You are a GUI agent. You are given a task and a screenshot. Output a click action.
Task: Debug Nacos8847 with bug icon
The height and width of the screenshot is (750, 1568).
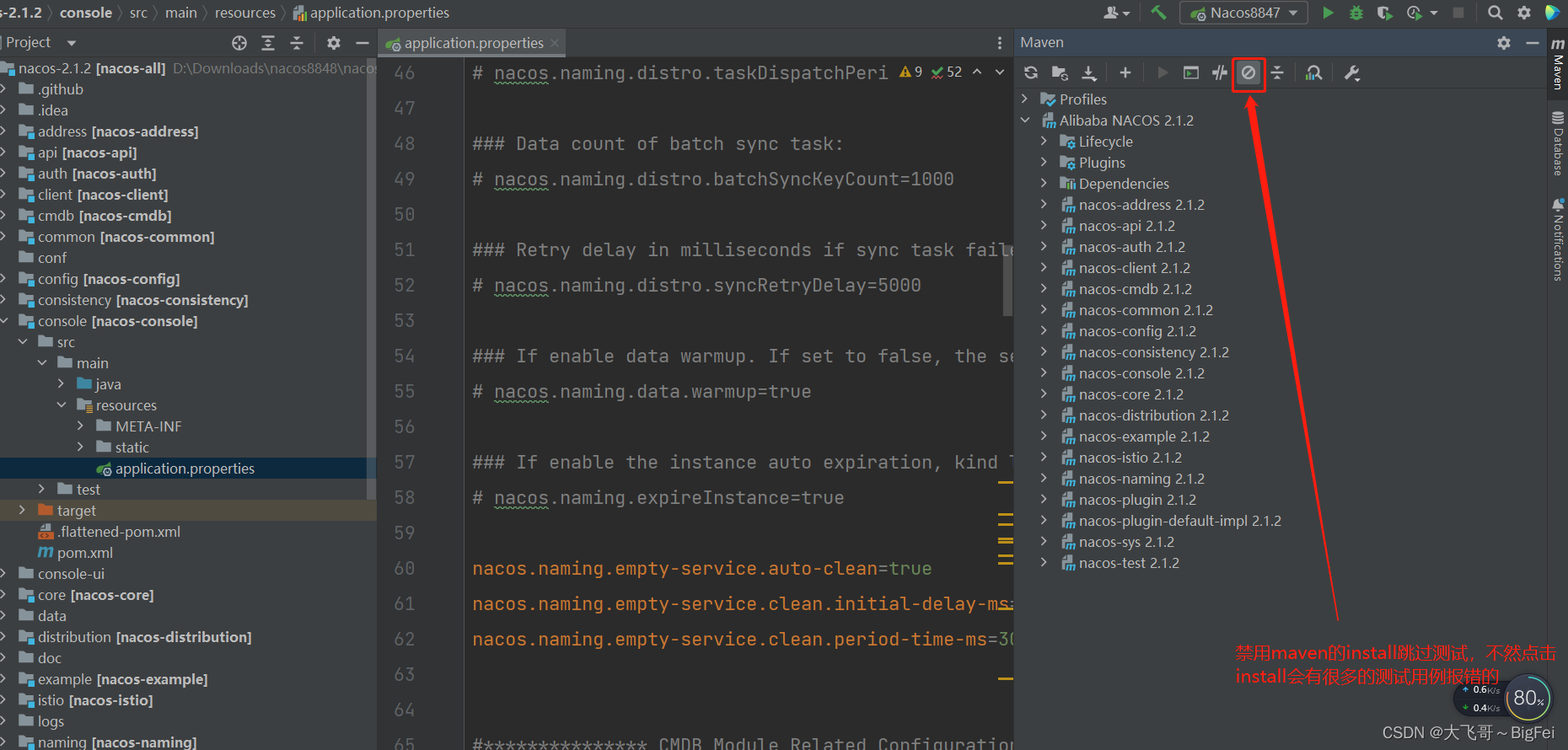(1356, 13)
